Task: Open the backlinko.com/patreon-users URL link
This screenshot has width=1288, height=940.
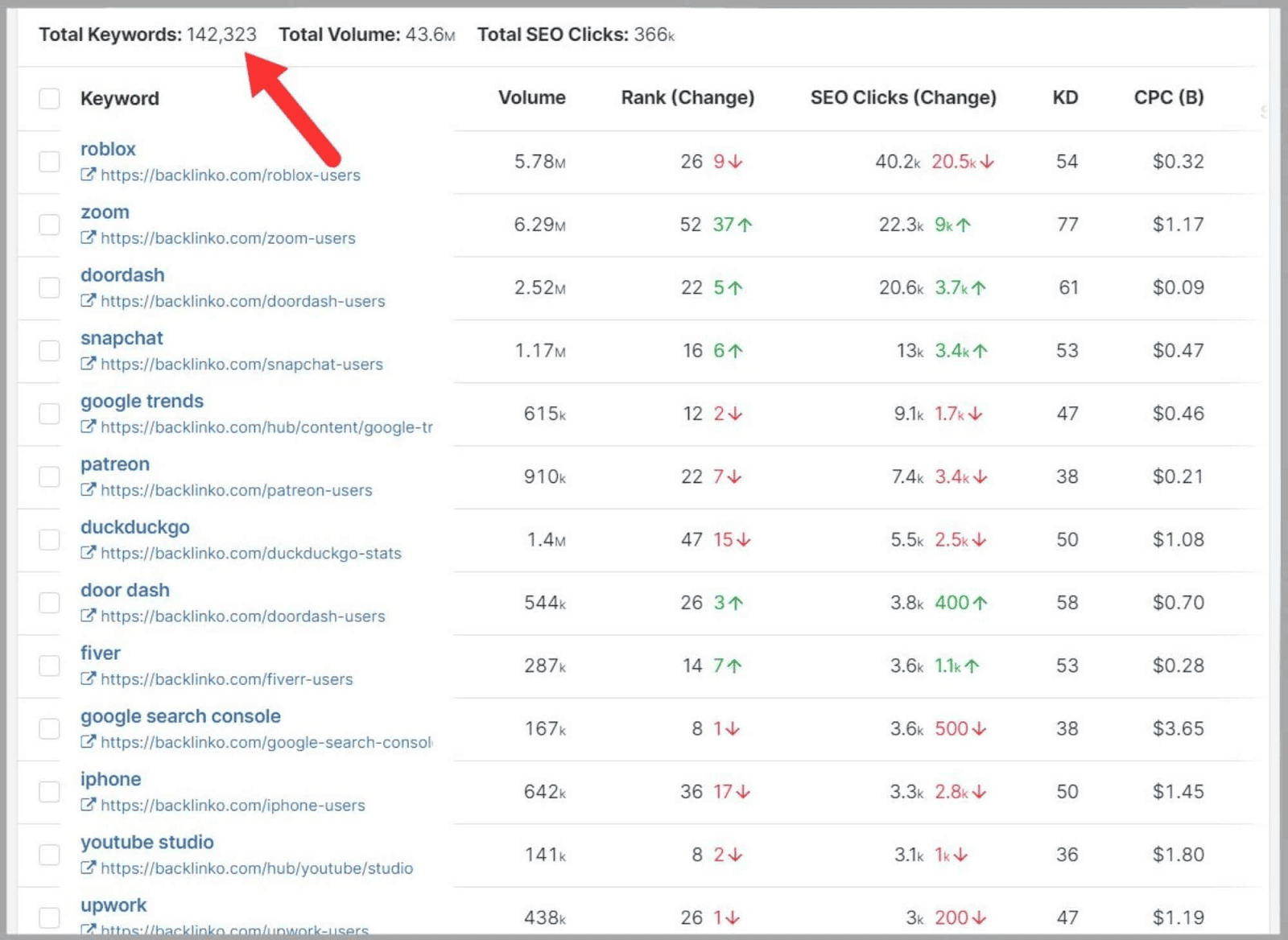Action: click(x=236, y=490)
